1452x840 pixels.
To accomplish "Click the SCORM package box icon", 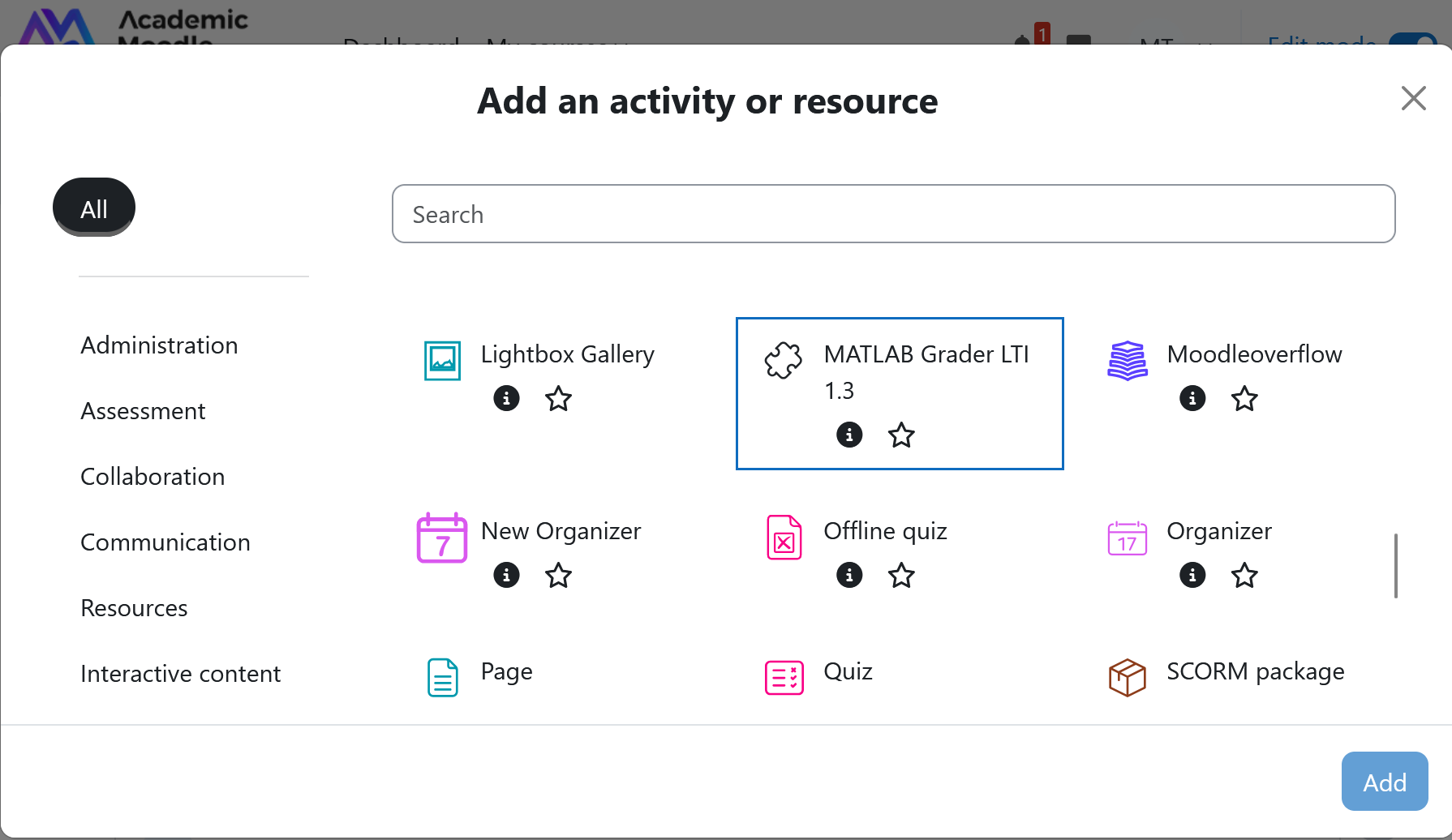I will (1128, 677).
